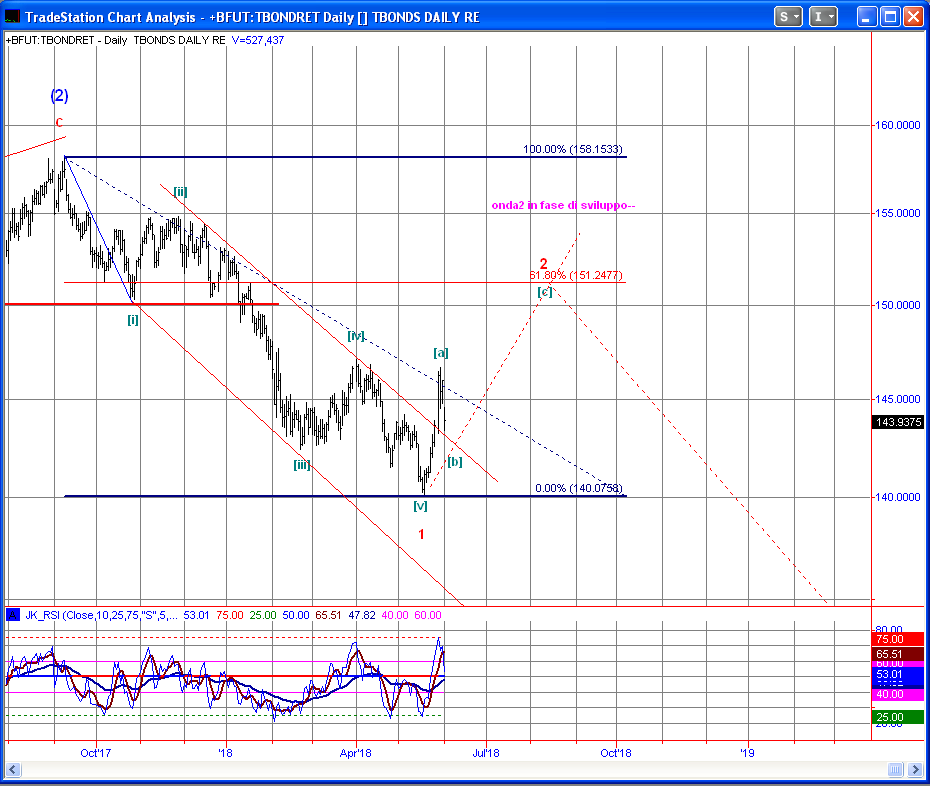Click the green 25.00 RSI level tag

coord(898,717)
